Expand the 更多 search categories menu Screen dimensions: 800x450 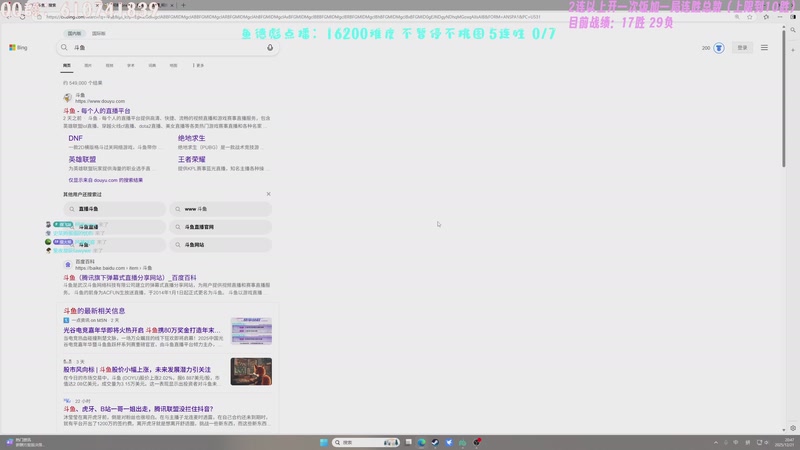click(x=198, y=65)
